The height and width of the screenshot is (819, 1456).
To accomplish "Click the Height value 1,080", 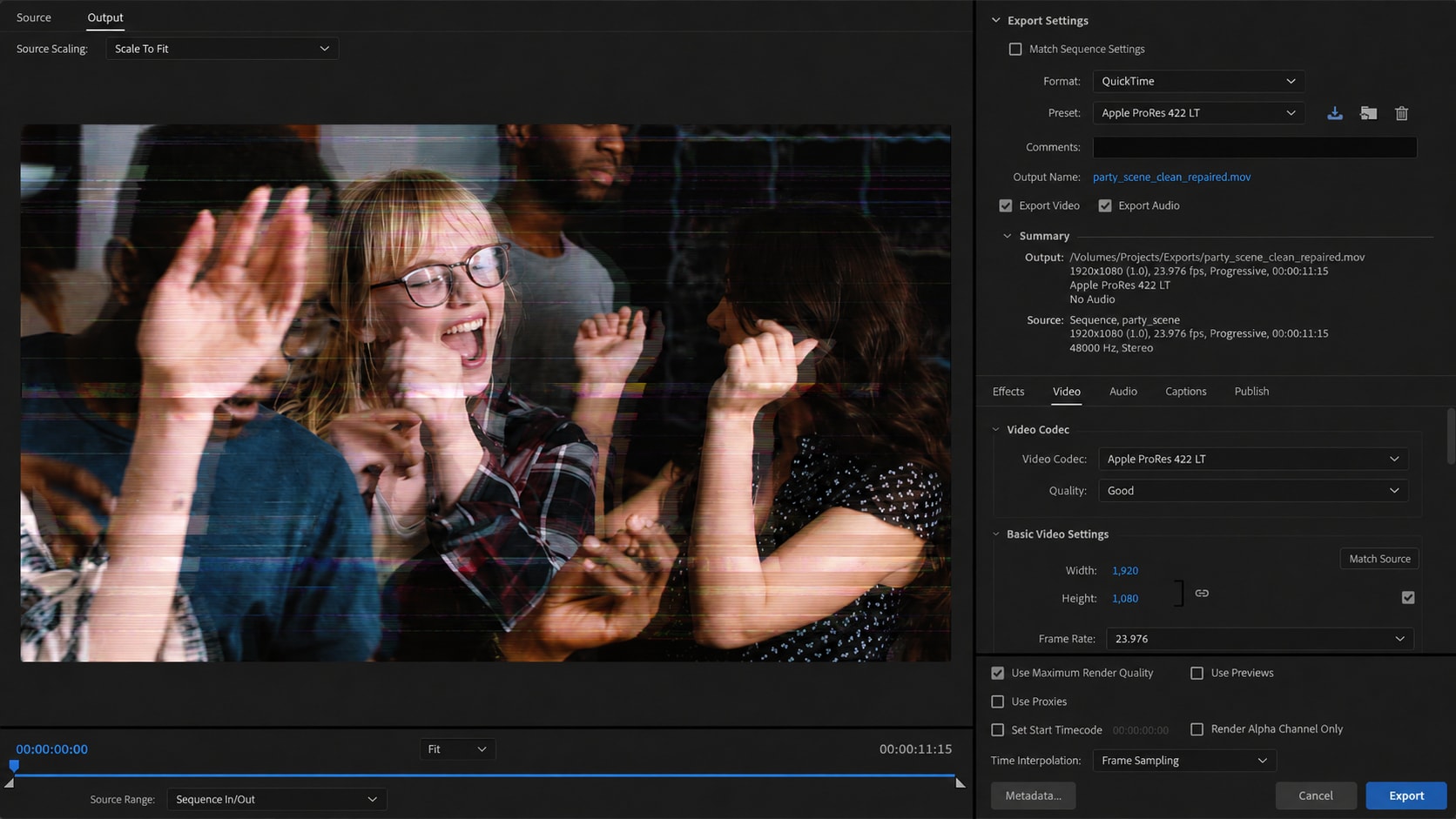I will tap(1125, 599).
